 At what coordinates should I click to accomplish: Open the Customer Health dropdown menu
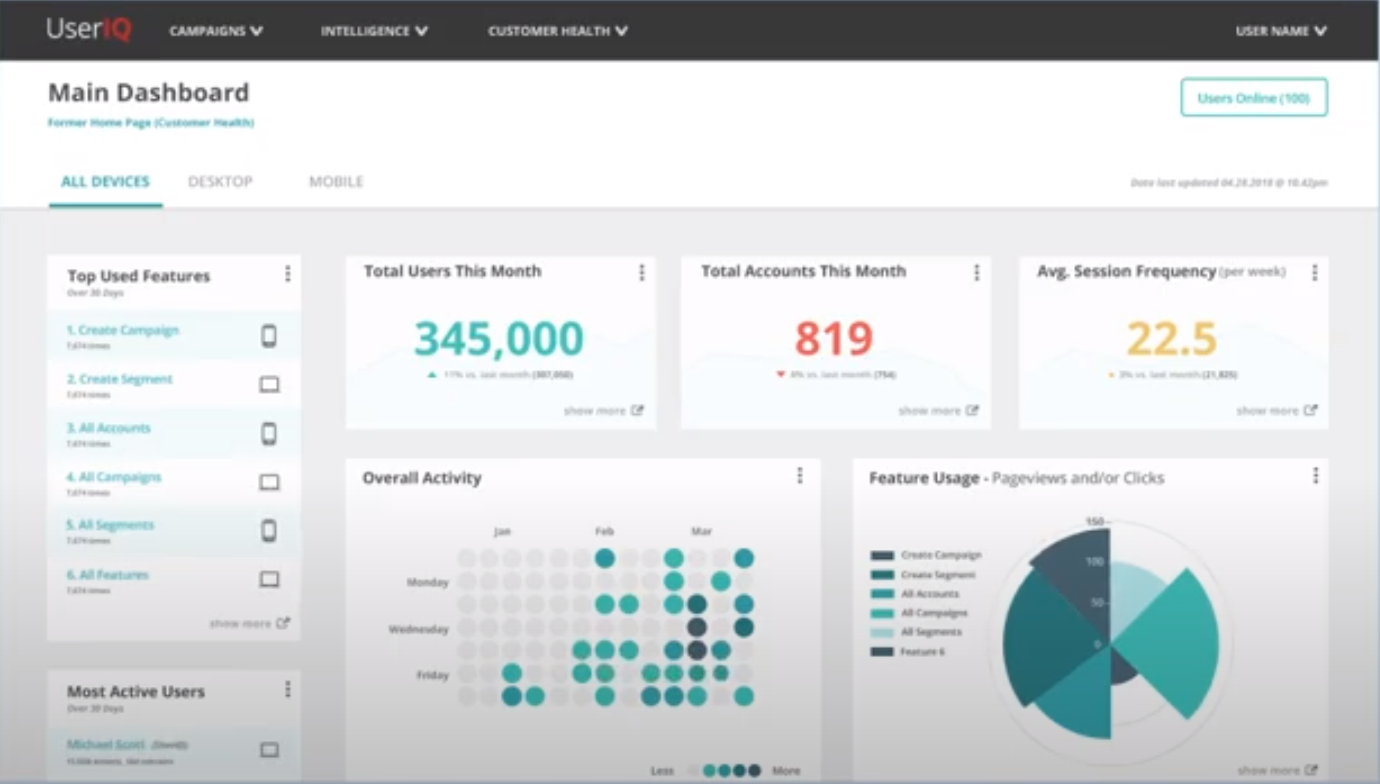point(558,31)
